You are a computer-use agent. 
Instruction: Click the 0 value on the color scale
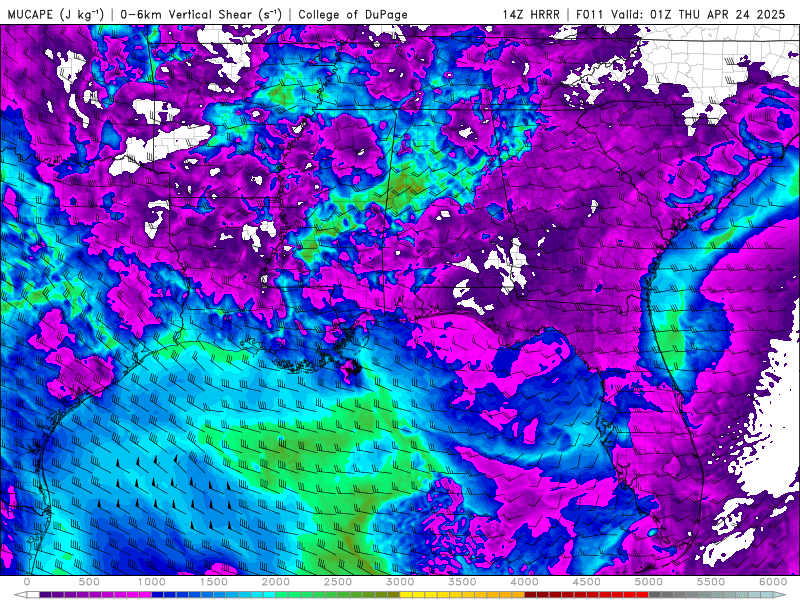(27, 582)
